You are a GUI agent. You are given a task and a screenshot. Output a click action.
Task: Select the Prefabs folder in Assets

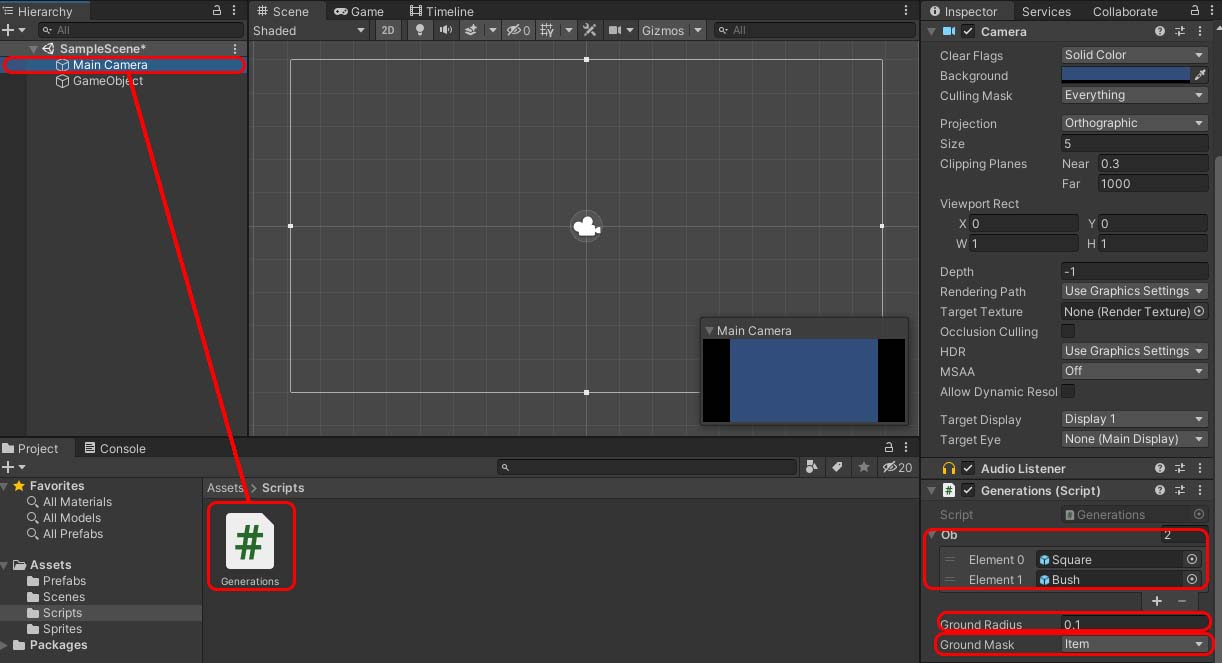[x=64, y=581]
